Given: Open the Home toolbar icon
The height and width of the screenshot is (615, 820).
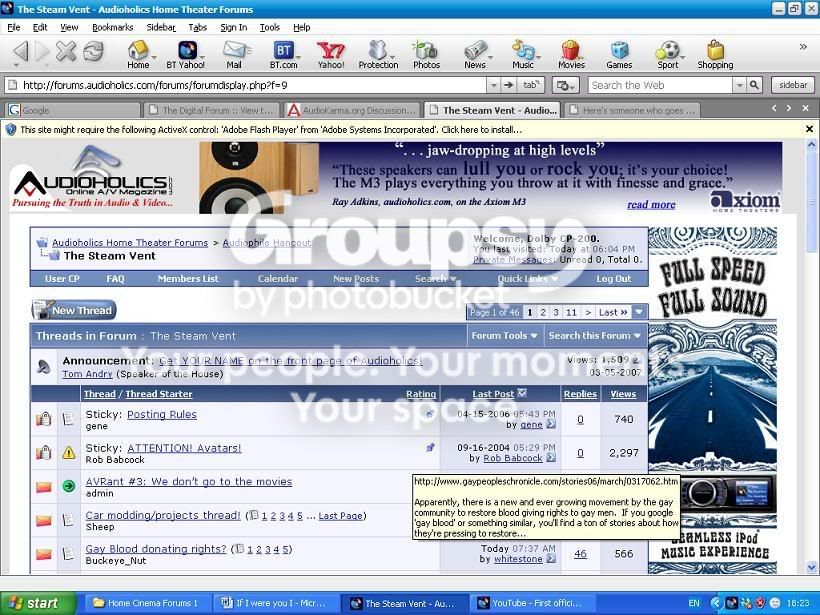Looking at the screenshot, I should (x=138, y=55).
